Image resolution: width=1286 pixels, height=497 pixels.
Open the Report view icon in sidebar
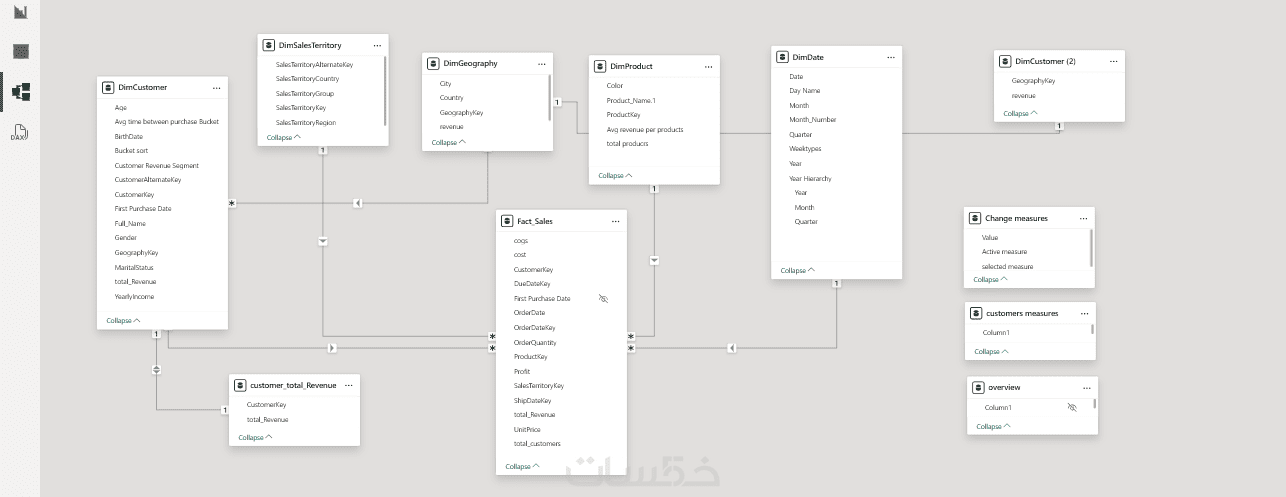(x=20, y=13)
